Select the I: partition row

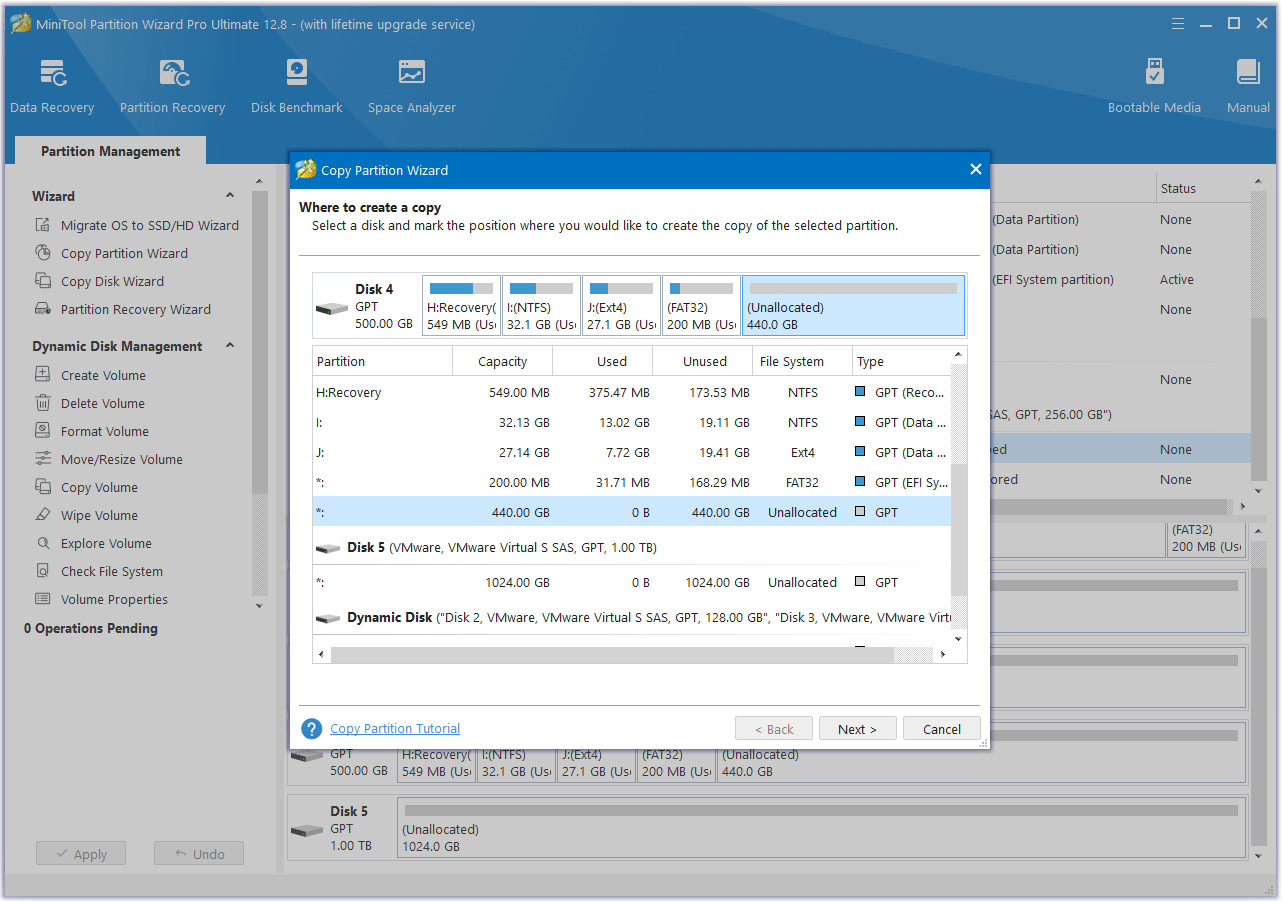(631, 422)
